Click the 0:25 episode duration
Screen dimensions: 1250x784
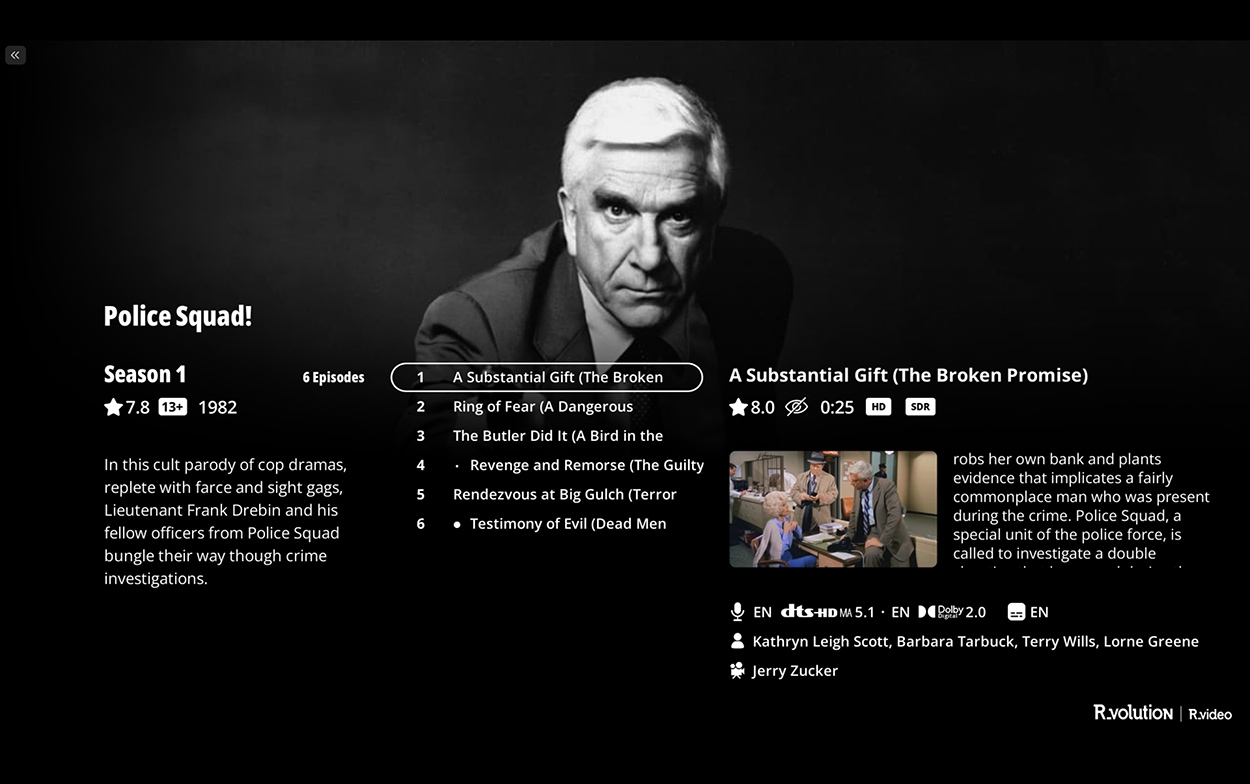[x=837, y=407]
